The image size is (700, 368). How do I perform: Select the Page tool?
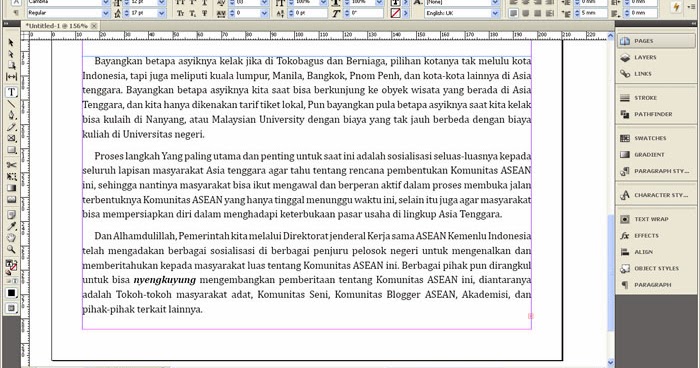[11, 65]
